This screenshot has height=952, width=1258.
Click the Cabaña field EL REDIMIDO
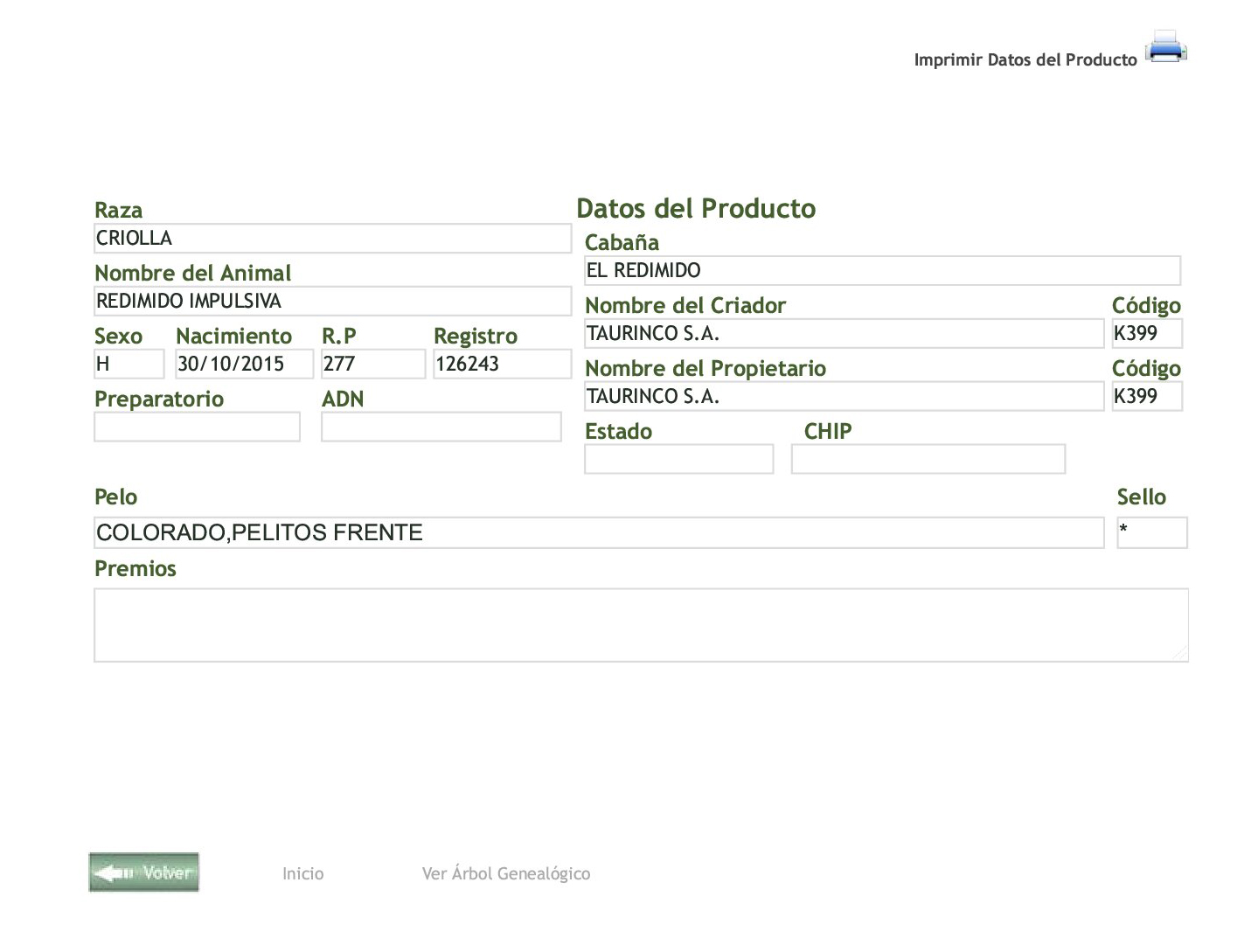point(882,271)
